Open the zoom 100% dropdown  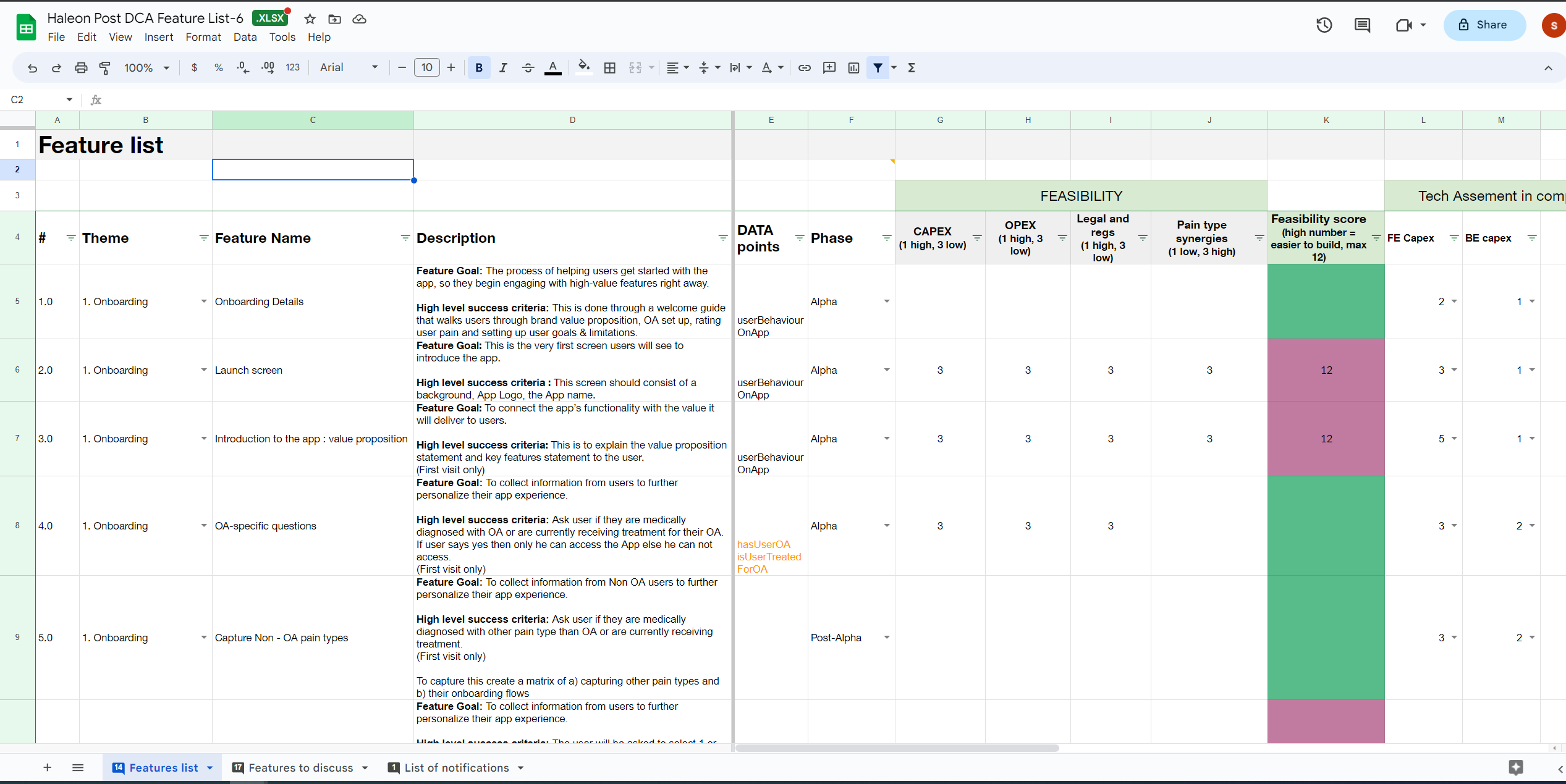[146, 68]
